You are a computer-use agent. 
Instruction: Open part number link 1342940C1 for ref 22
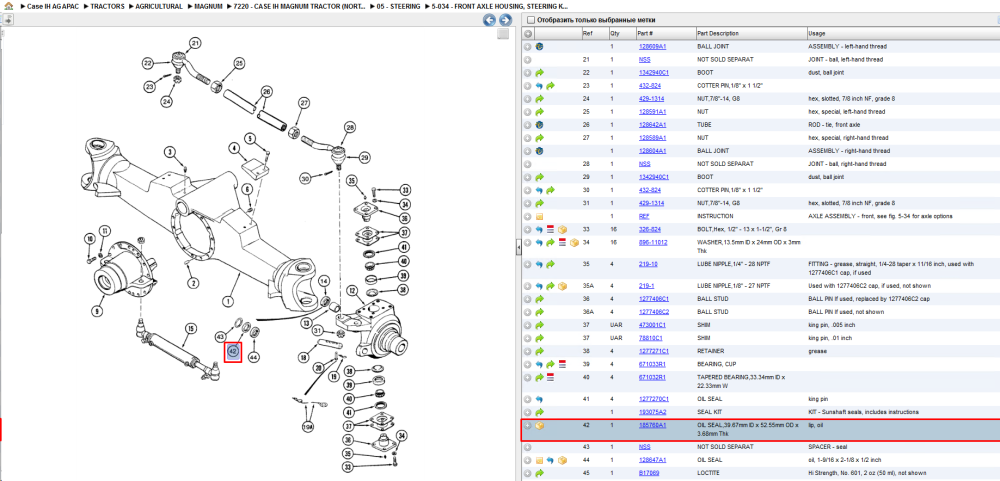[x=654, y=73]
